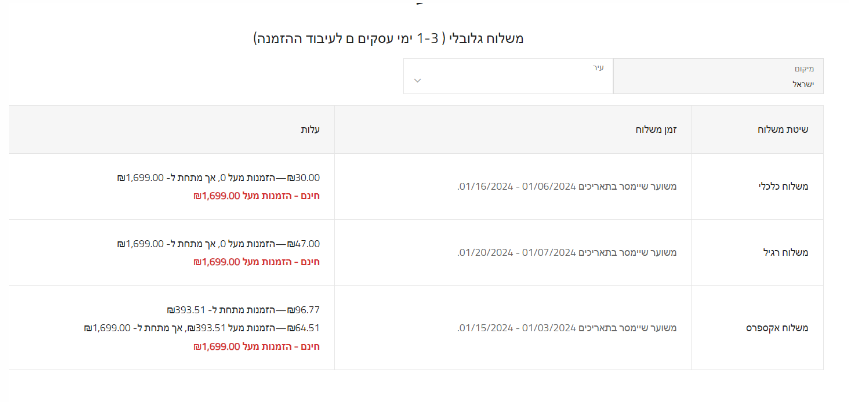The image size is (849, 402).
Task: Click the ₪96.77 express shipping cost line
Action: click(x=243, y=309)
